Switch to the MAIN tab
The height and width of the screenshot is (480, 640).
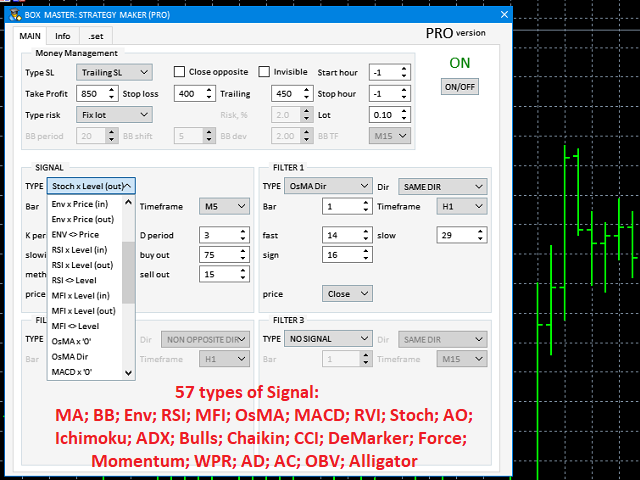point(30,36)
